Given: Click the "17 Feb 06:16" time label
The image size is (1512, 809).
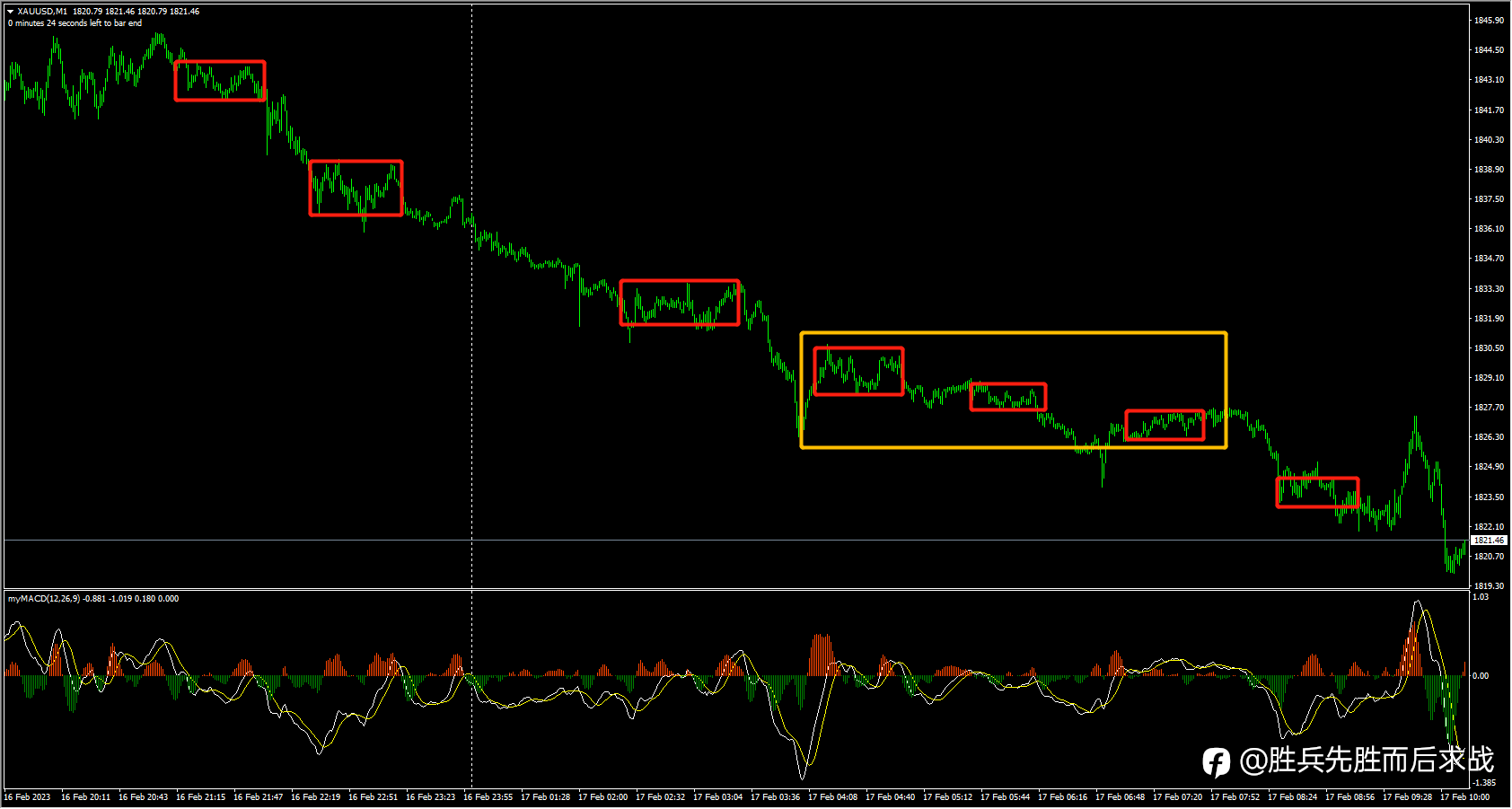Looking at the screenshot, I should pyautogui.click(x=1062, y=797).
